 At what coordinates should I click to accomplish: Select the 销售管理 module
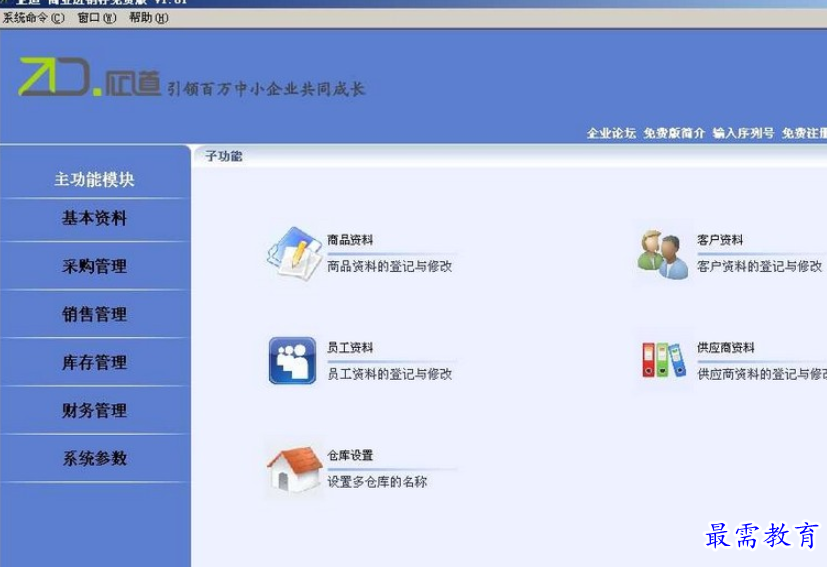94,314
